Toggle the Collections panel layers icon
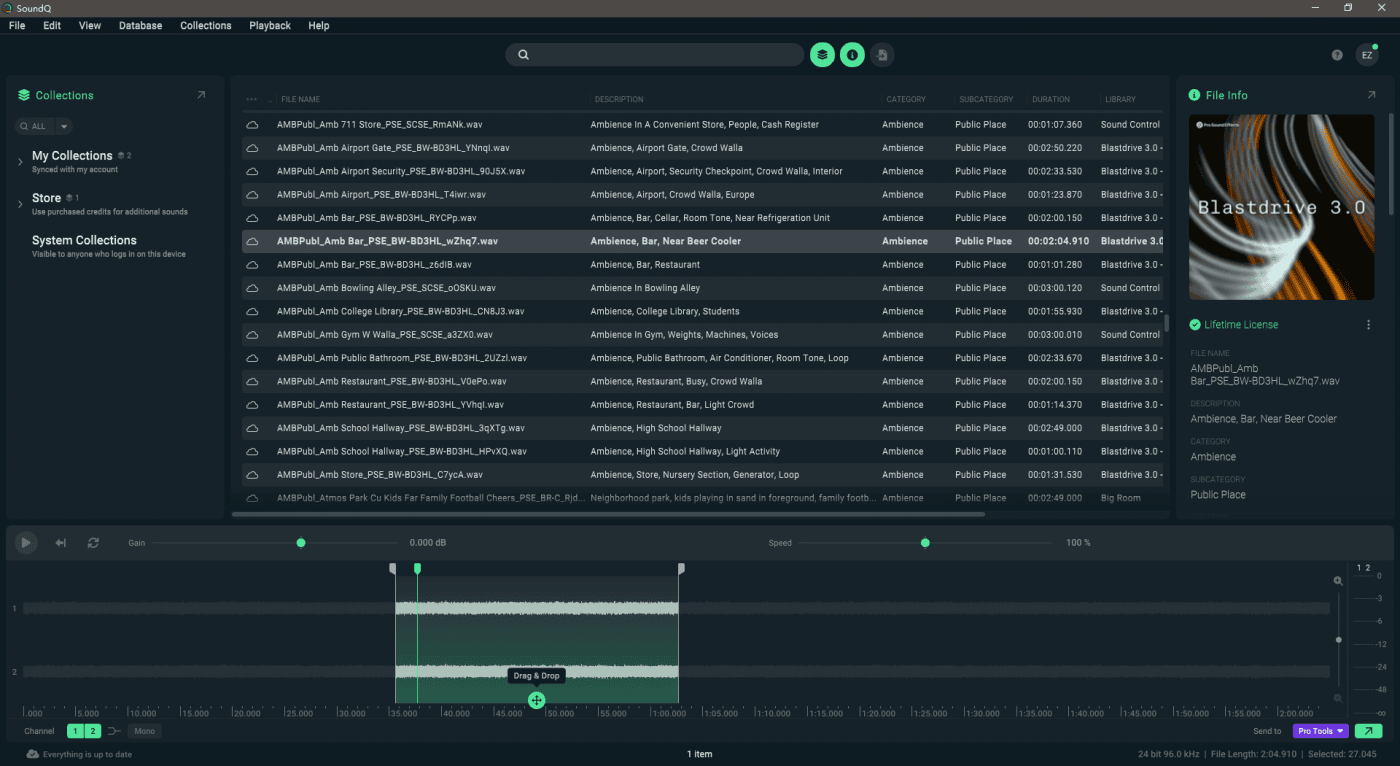Viewport: 1400px width, 766px height. coord(822,55)
